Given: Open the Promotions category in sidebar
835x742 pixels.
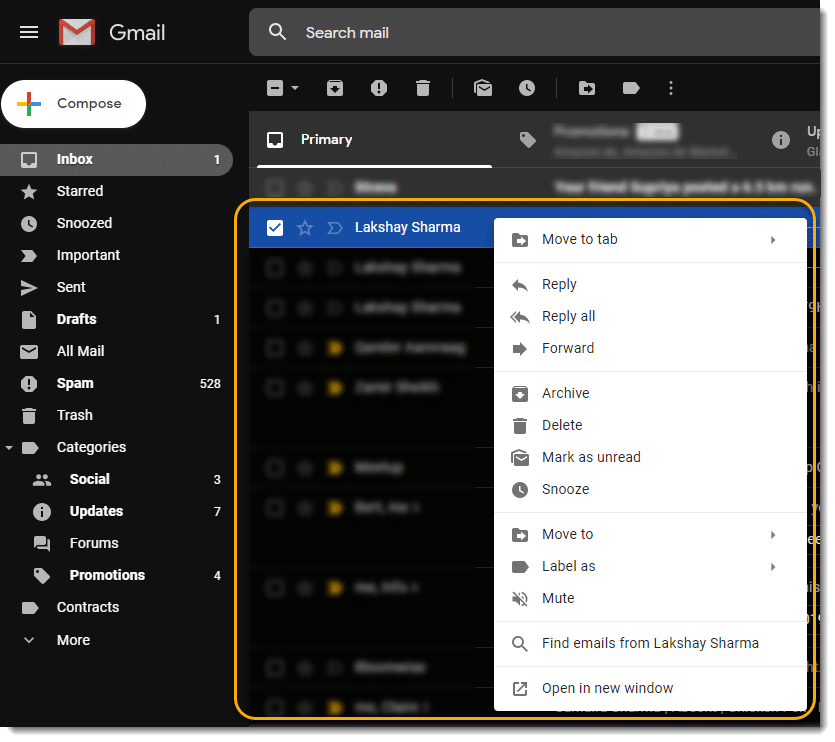Looking at the screenshot, I should [116, 575].
